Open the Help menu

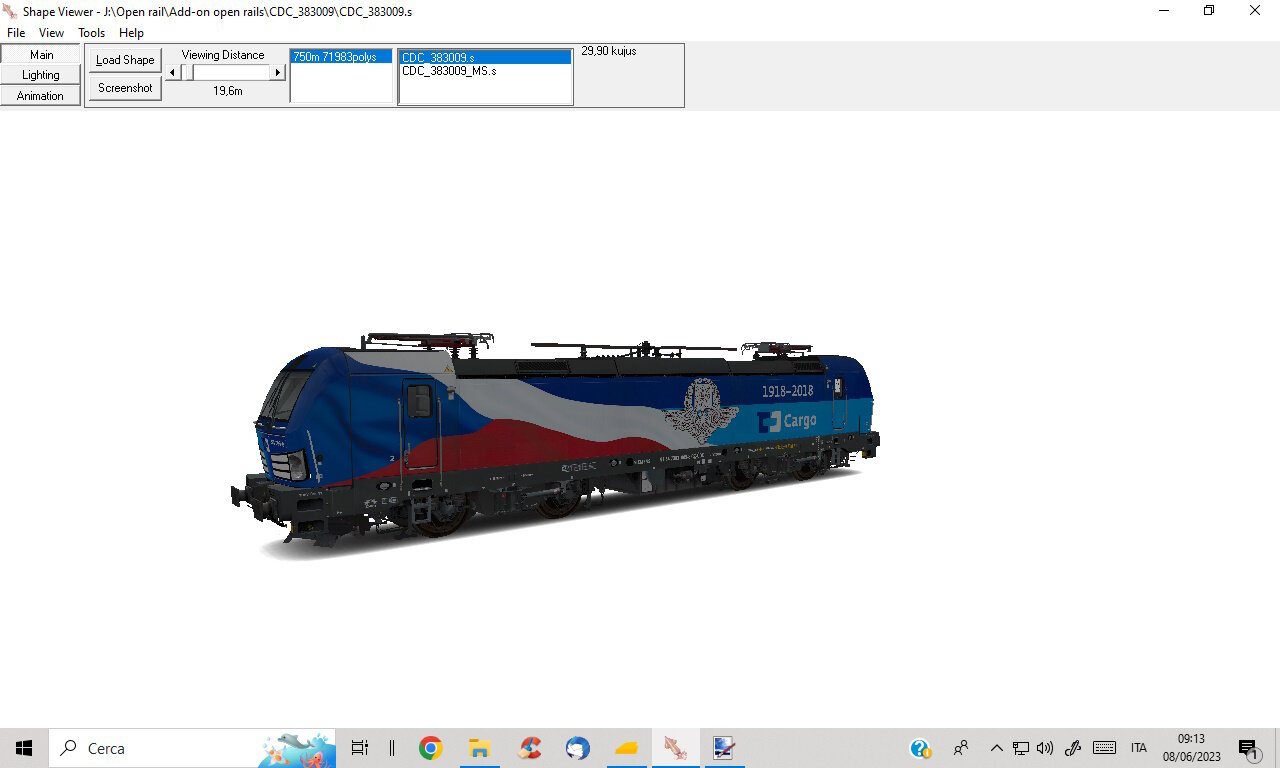131,33
